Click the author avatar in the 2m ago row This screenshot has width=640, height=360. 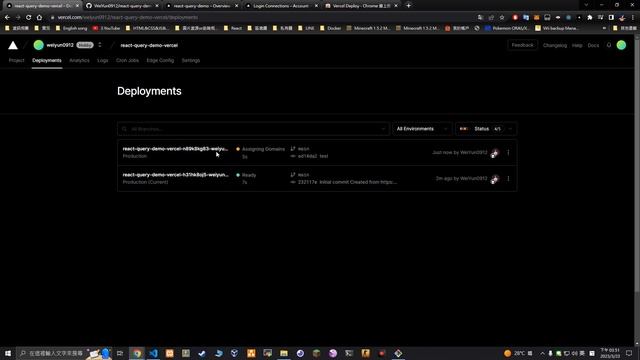click(x=494, y=179)
